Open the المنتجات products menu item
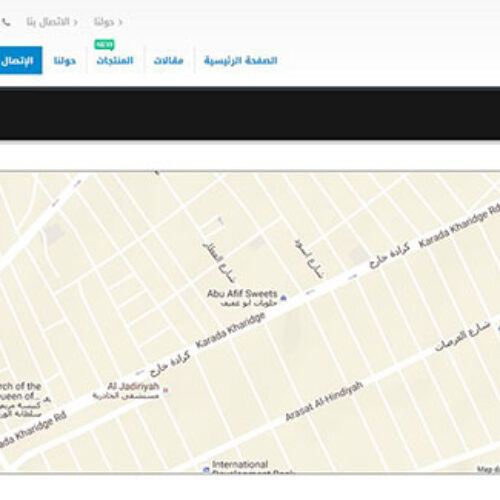 pyautogui.click(x=115, y=60)
